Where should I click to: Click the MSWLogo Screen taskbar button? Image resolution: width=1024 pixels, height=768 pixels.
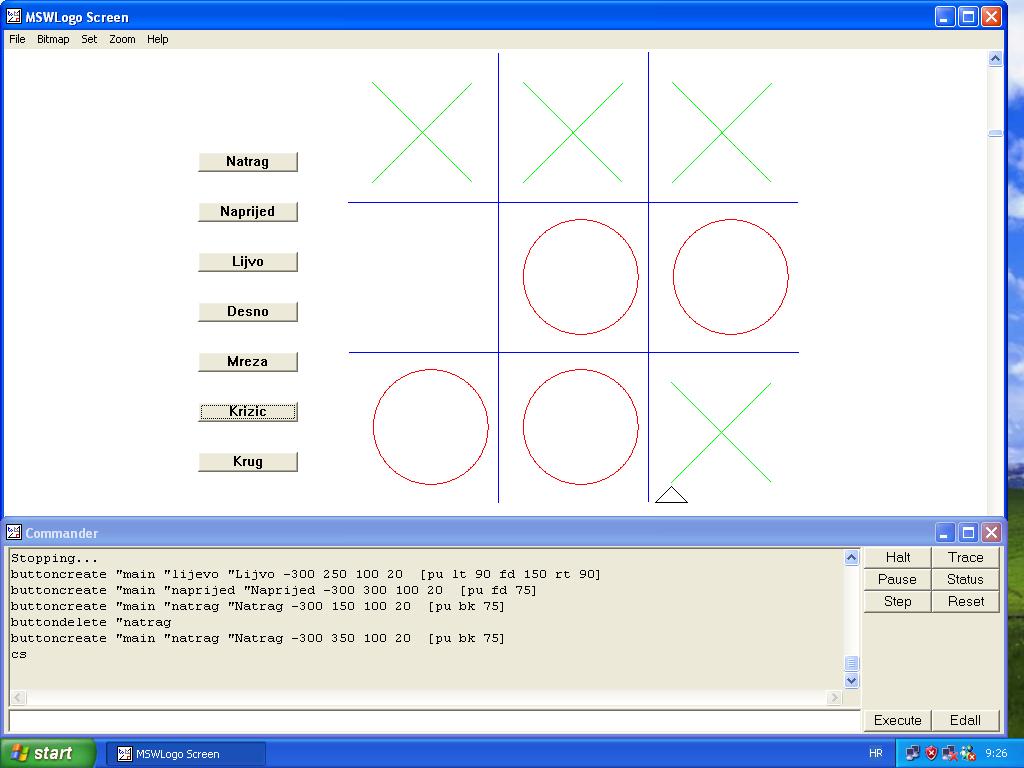click(185, 754)
